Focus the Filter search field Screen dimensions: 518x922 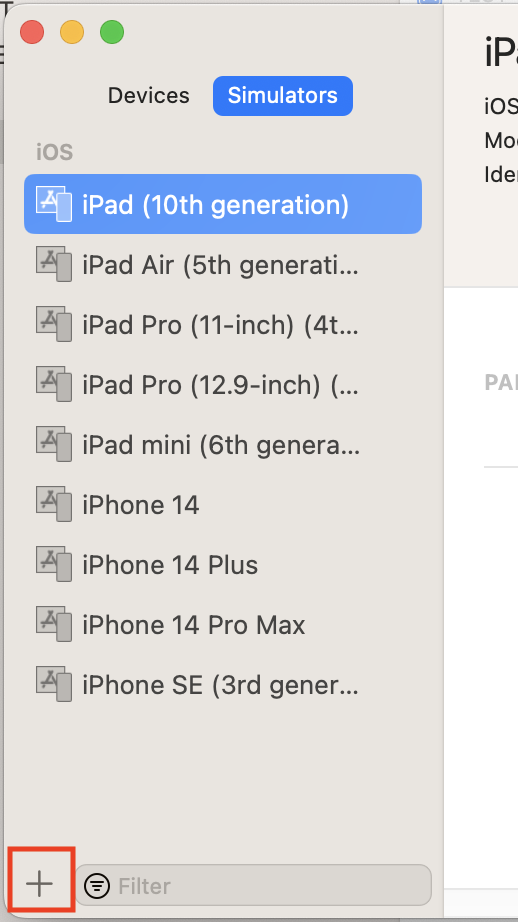[253, 885]
